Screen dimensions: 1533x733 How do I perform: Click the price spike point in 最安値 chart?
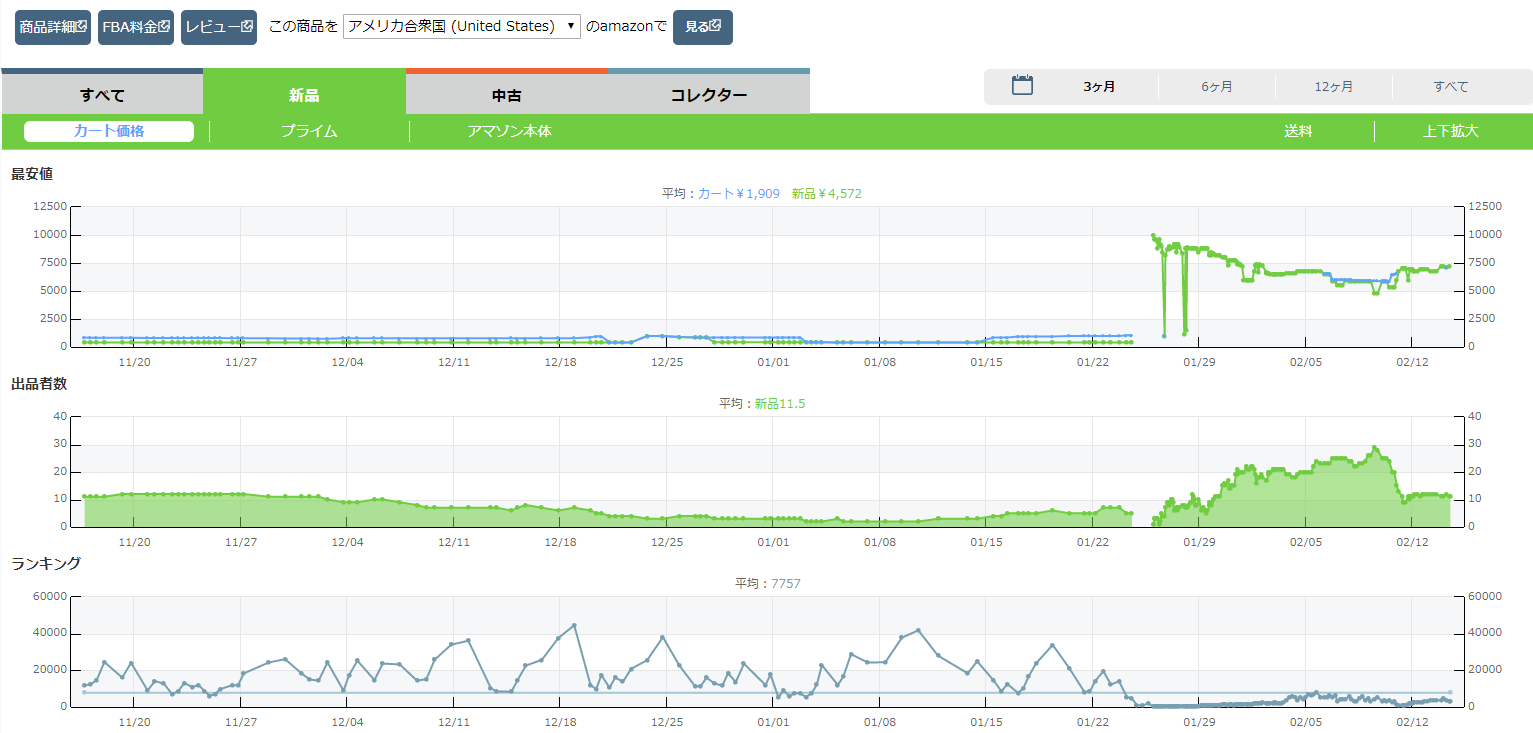1153,236
